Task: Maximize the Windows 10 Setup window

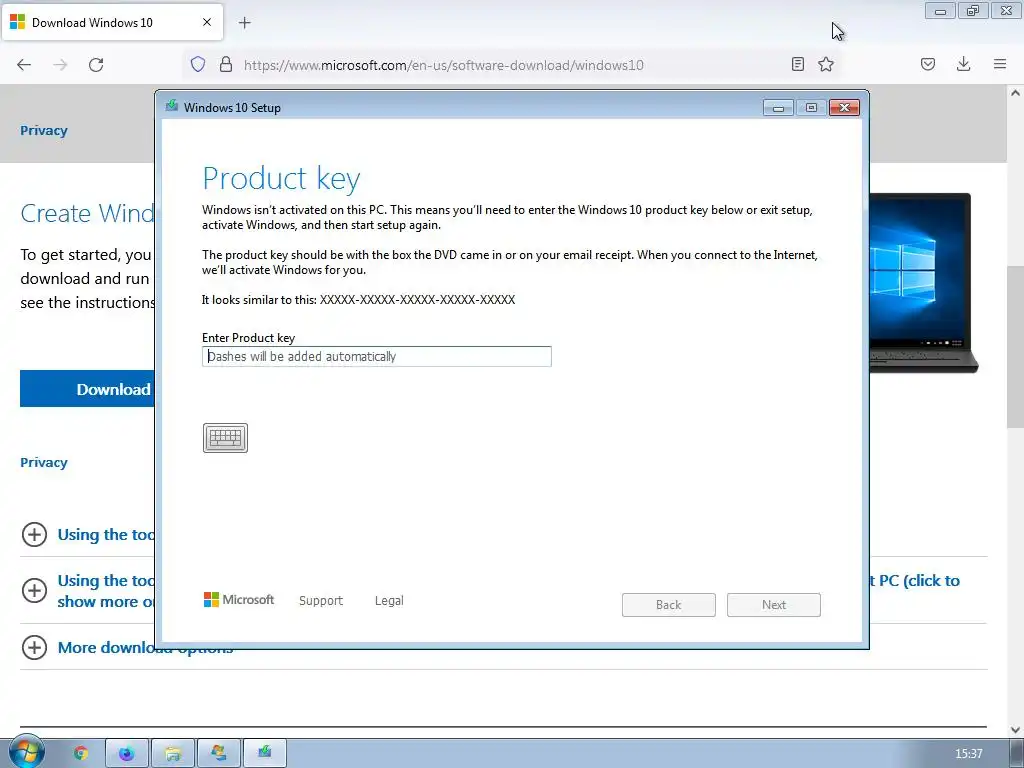Action: (x=811, y=108)
